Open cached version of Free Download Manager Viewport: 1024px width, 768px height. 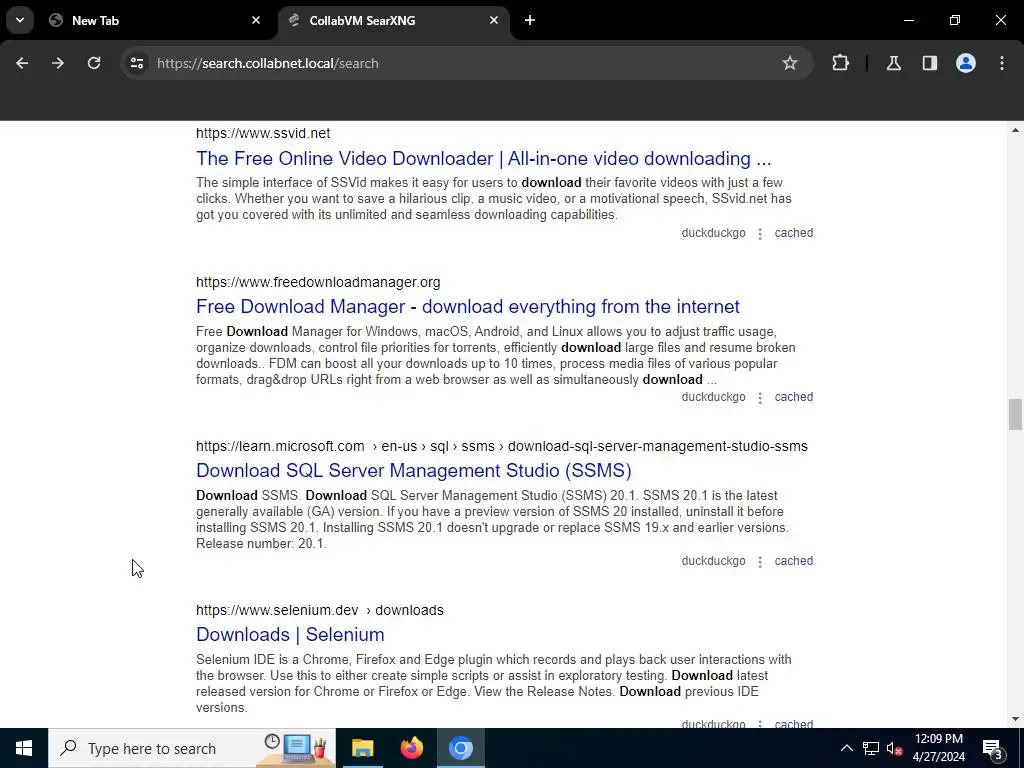point(793,397)
